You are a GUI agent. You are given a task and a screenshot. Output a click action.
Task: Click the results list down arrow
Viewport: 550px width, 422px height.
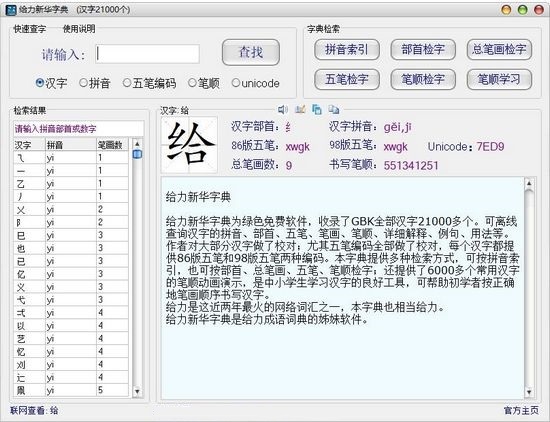137,391
